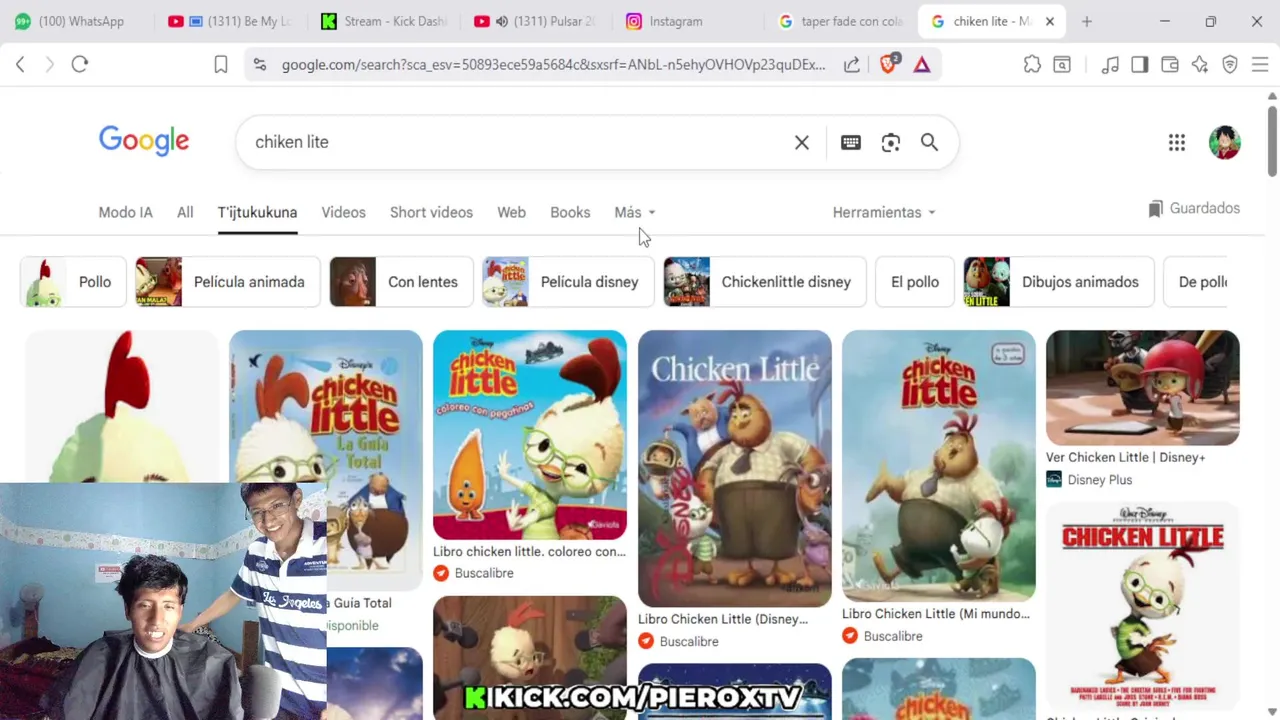Screen dimensions: 1280x720
Task: Expand the Herramientas dropdown
Action: click(x=884, y=212)
